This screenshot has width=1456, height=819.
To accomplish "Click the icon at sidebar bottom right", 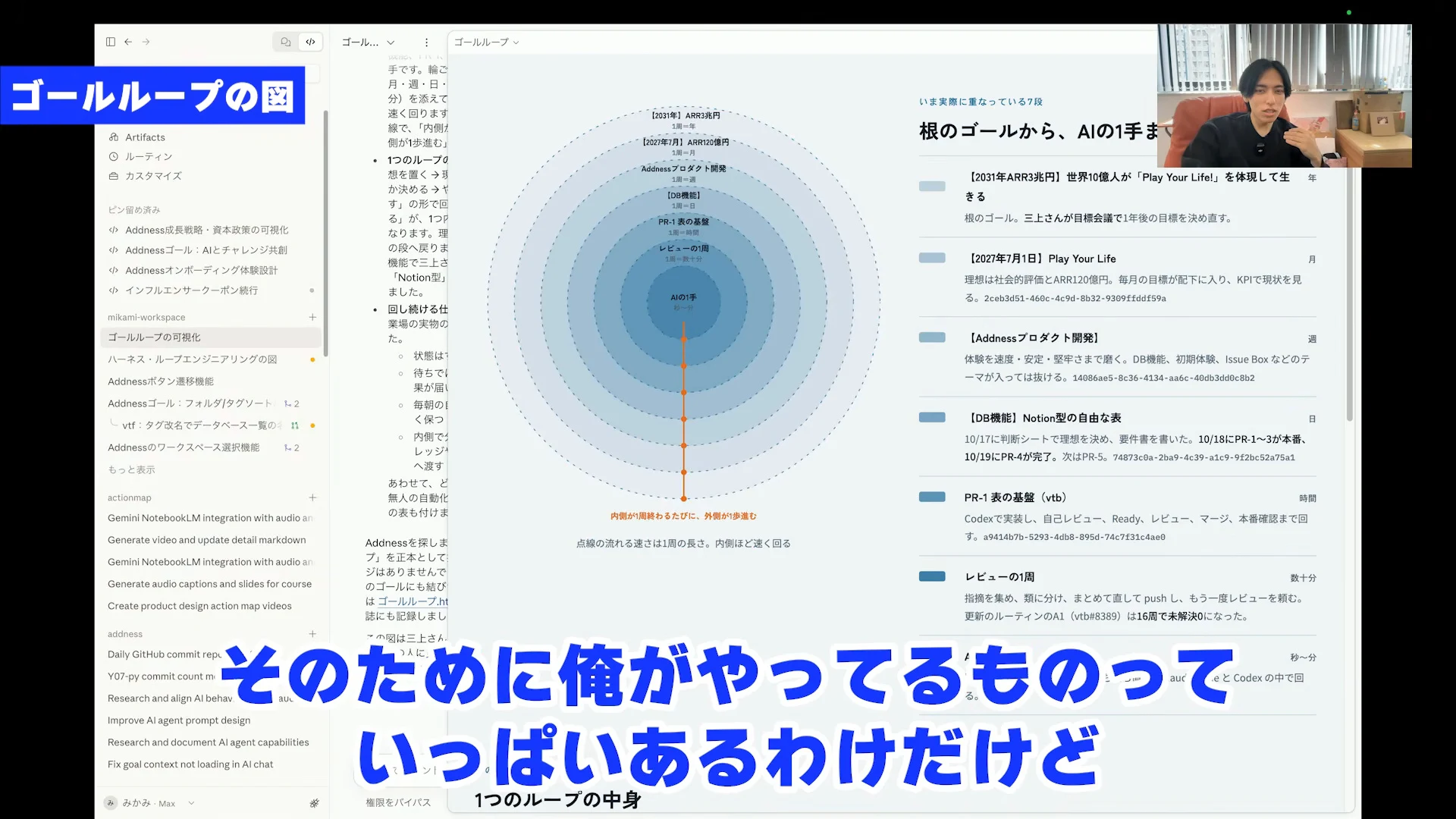I will pyautogui.click(x=314, y=803).
